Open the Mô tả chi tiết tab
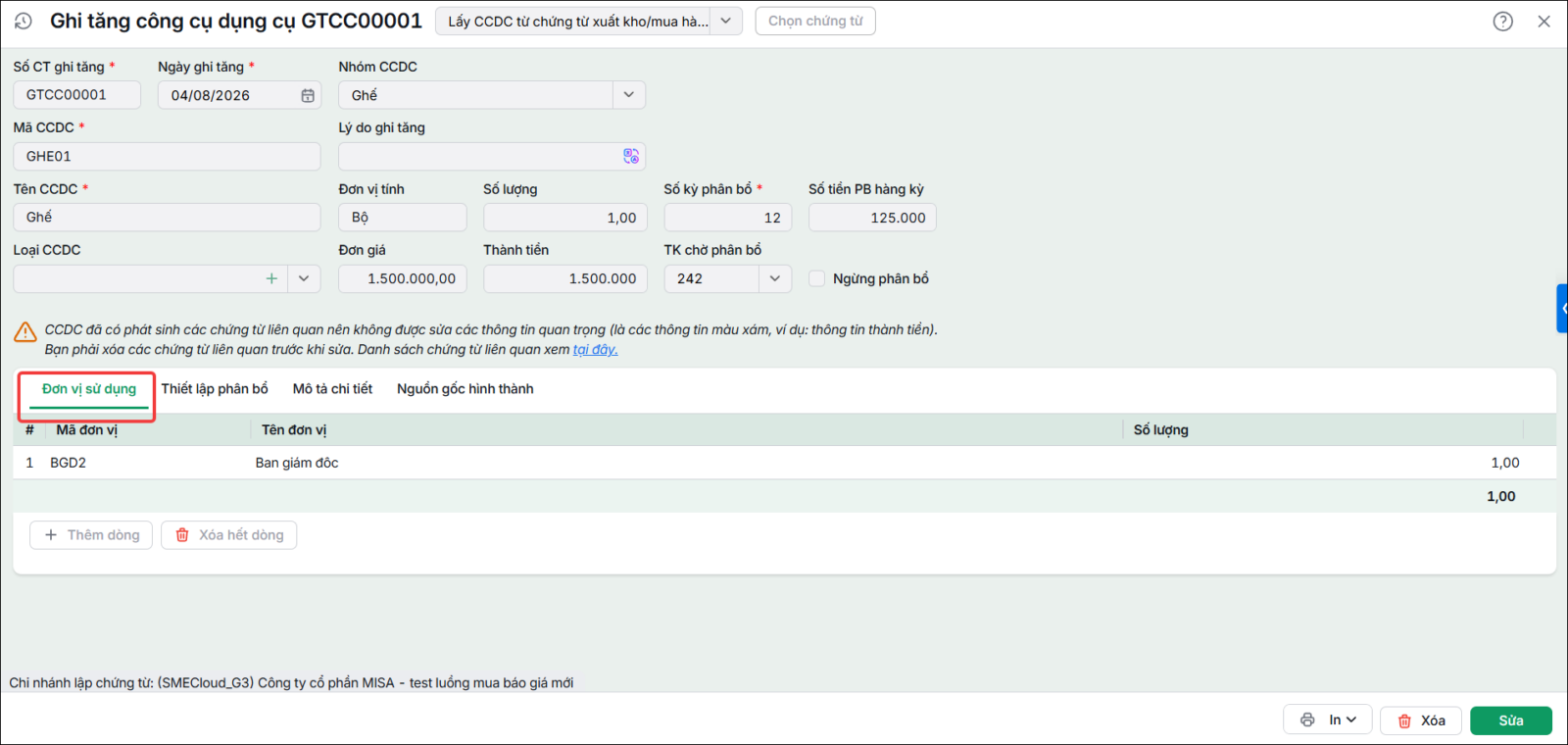 tap(332, 389)
